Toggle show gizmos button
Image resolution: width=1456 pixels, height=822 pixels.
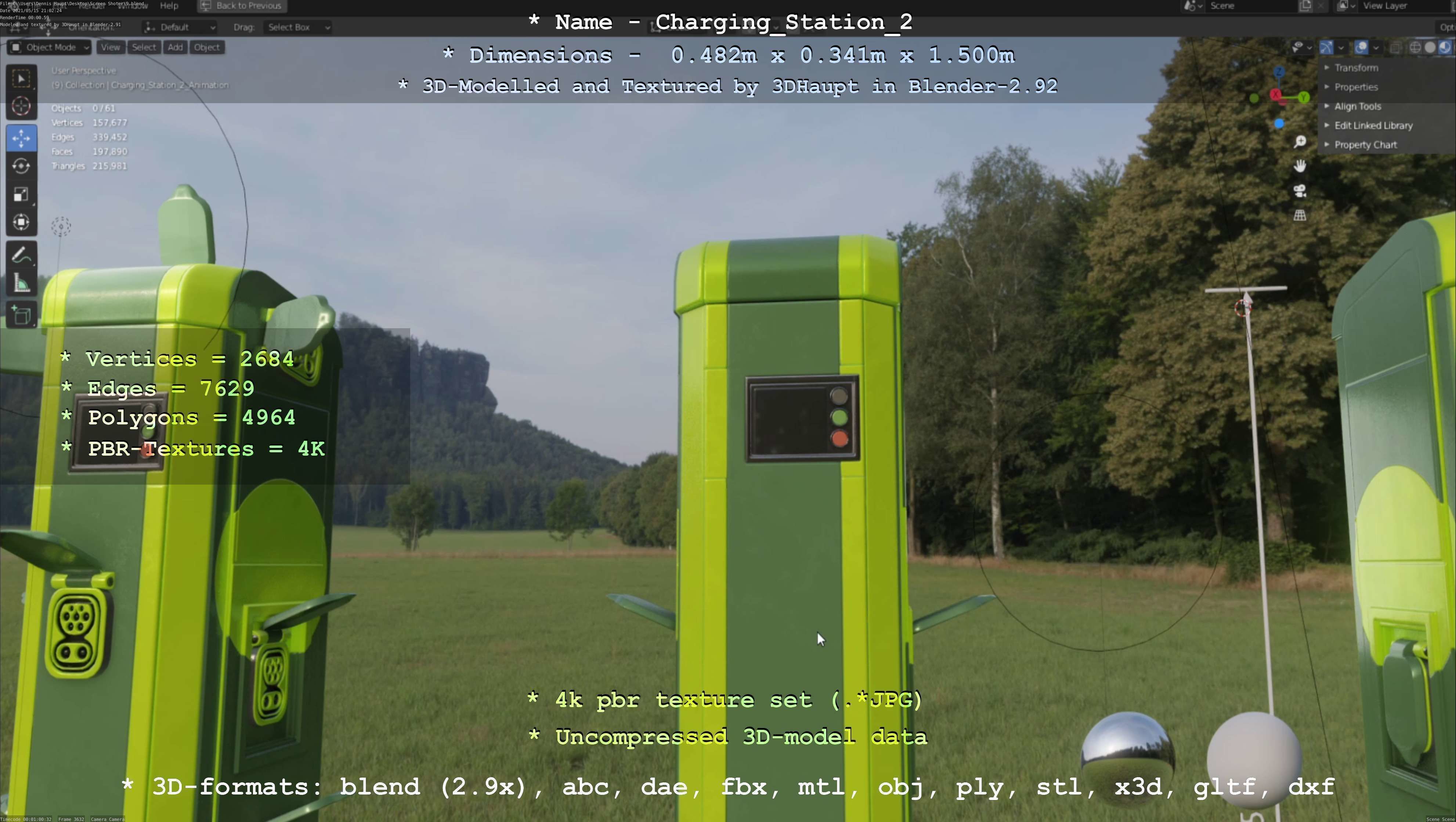(x=1326, y=47)
